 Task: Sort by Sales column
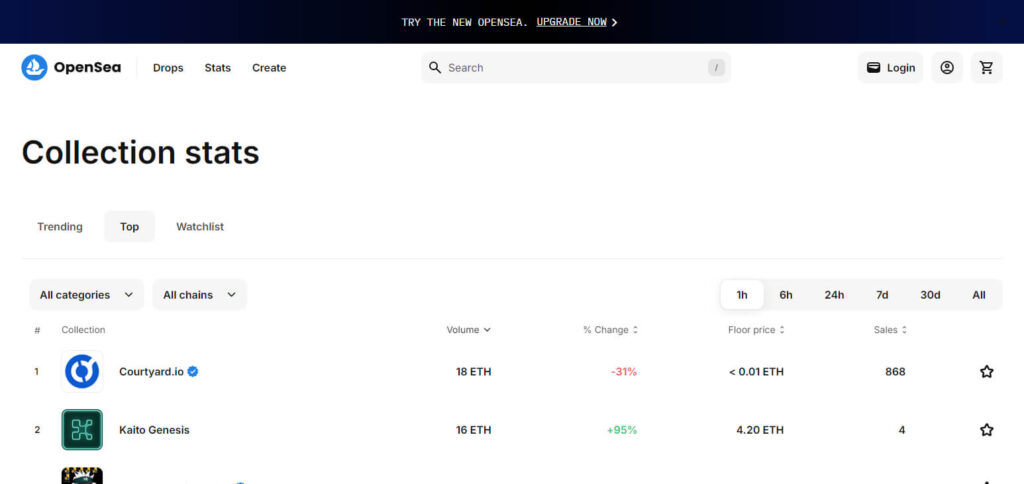pos(890,330)
